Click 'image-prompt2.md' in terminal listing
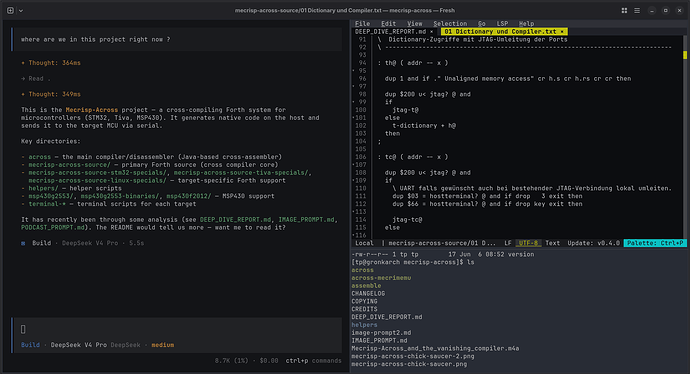Image resolution: width=690 pixels, height=374 pixels. pos(381,333)
